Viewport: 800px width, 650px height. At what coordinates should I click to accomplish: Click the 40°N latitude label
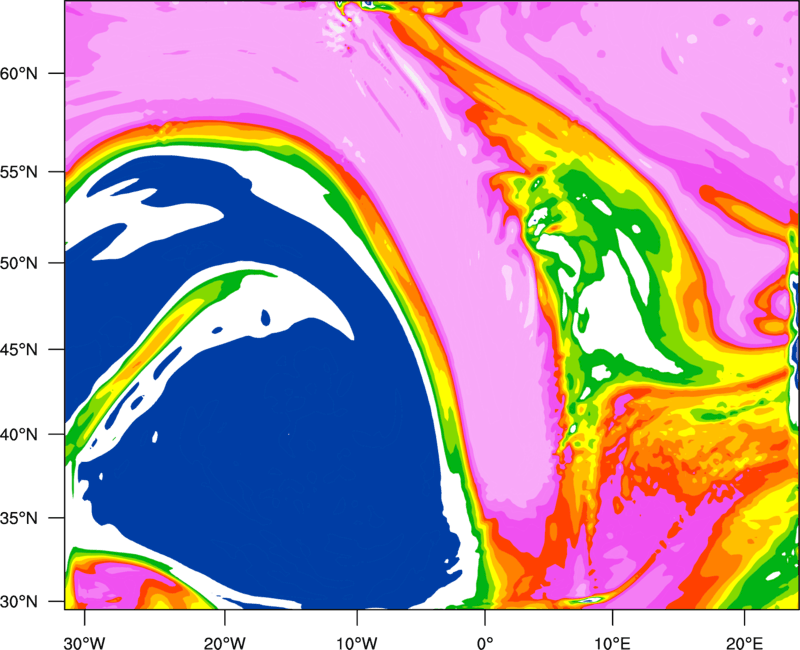pos(19,435)
